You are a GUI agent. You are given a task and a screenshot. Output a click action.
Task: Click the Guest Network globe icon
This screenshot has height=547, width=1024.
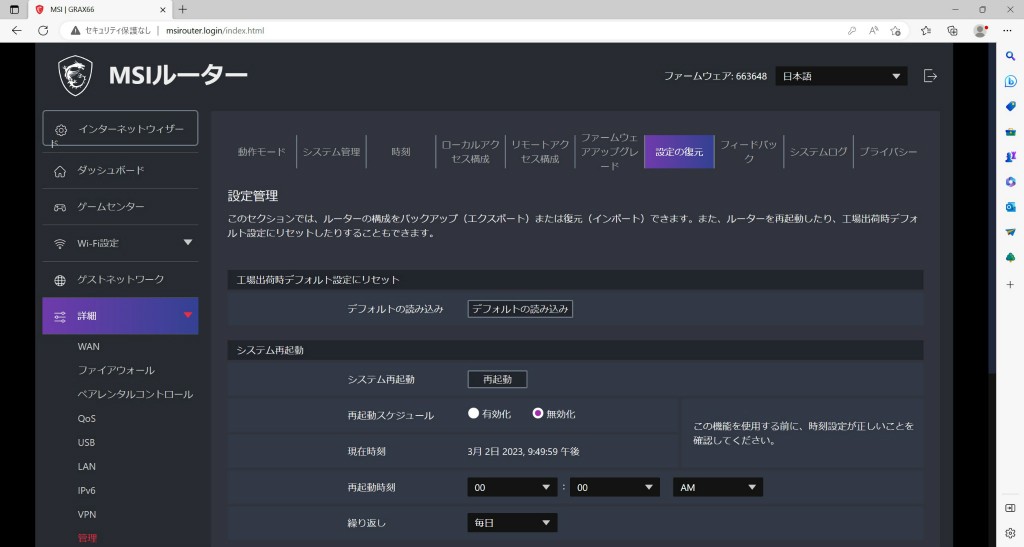tap(59, 280)
